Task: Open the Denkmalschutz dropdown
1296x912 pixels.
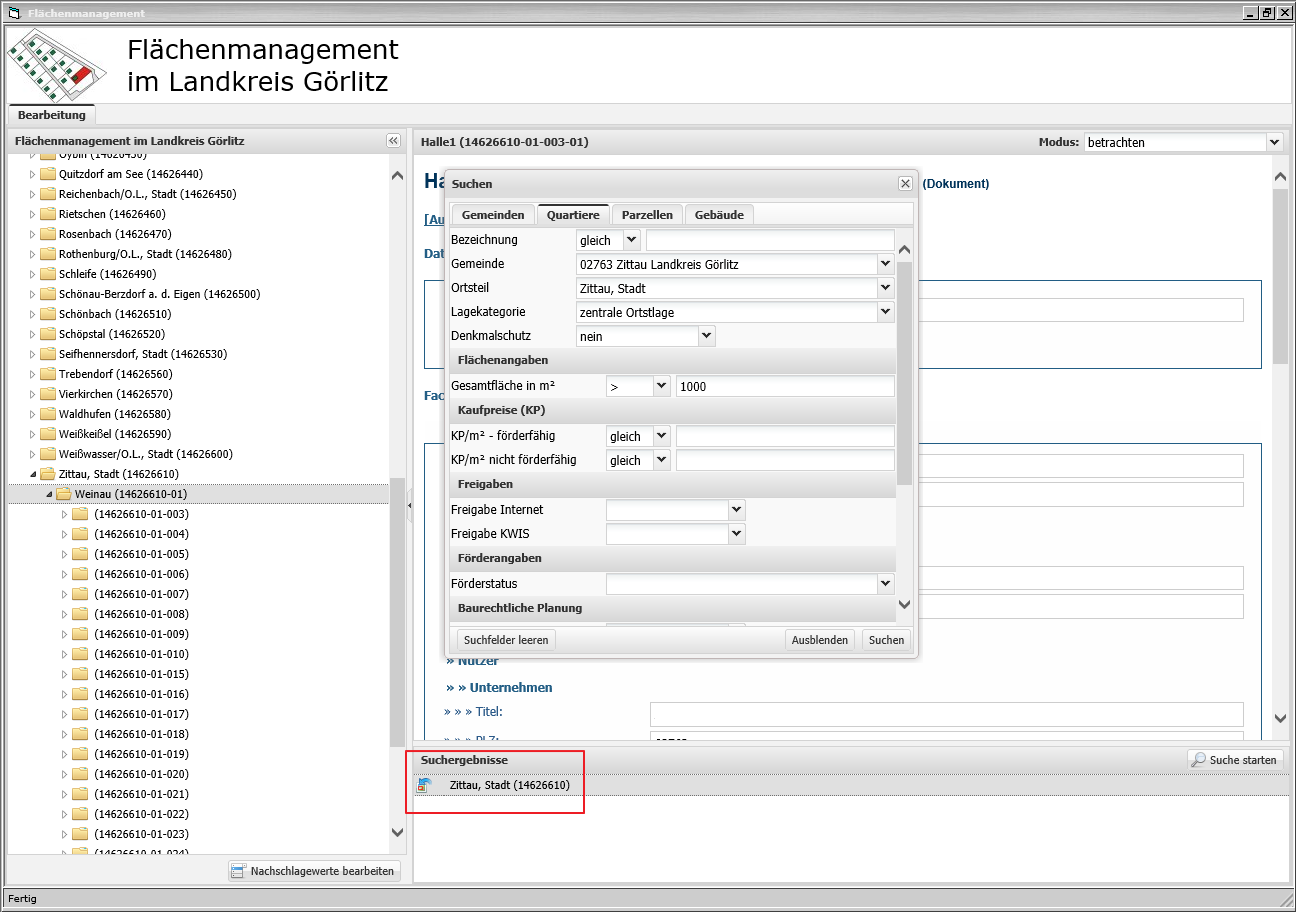Action: point(707,336)
